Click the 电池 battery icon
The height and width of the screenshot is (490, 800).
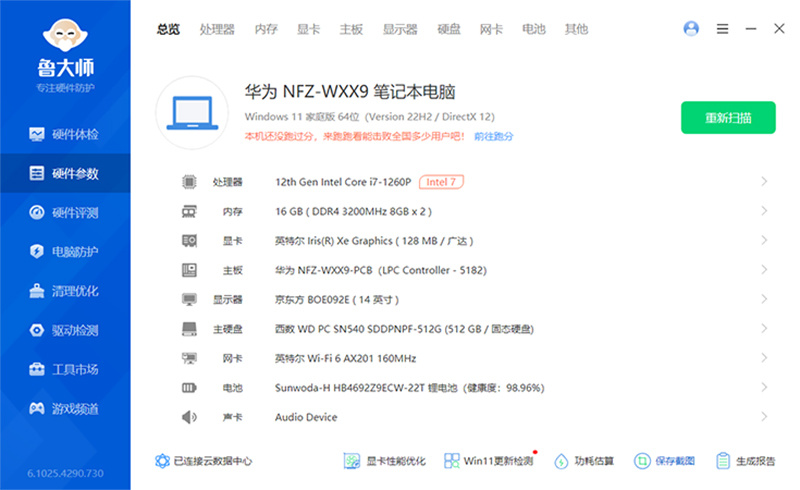189,388
